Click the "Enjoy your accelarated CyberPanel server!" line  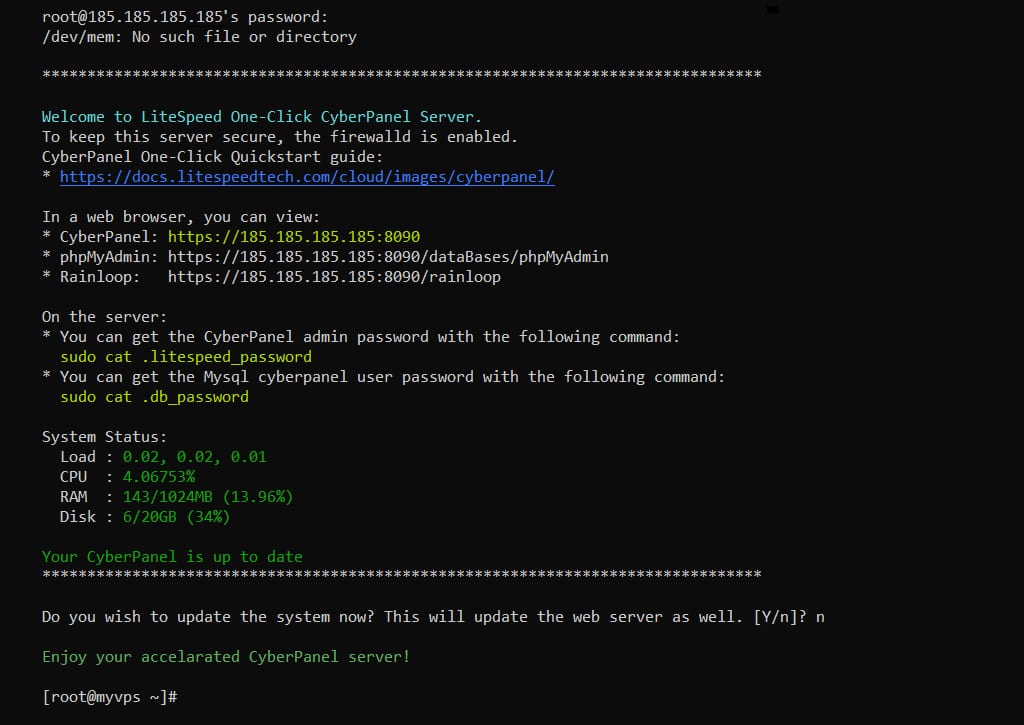[226, 657]
